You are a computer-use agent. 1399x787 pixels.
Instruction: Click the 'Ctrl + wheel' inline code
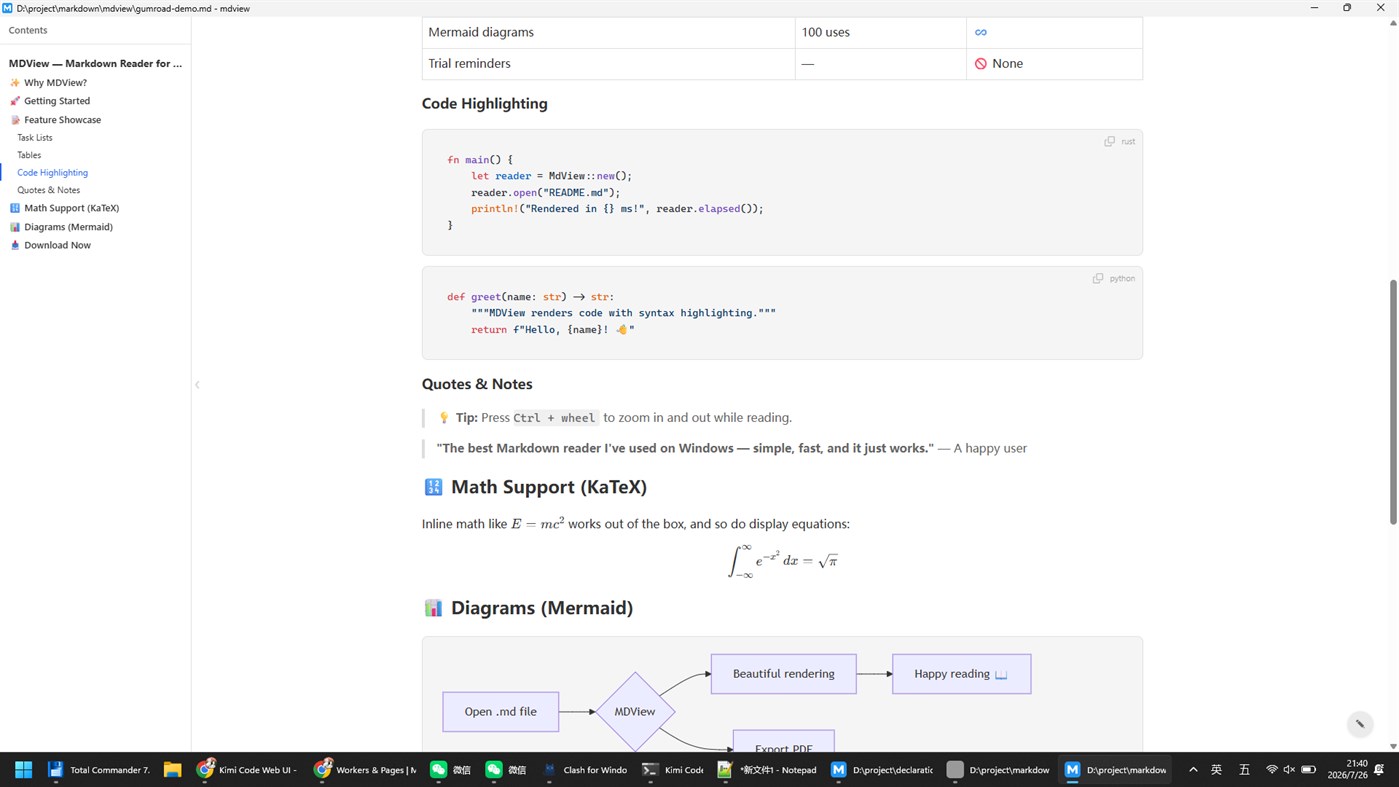554,418
